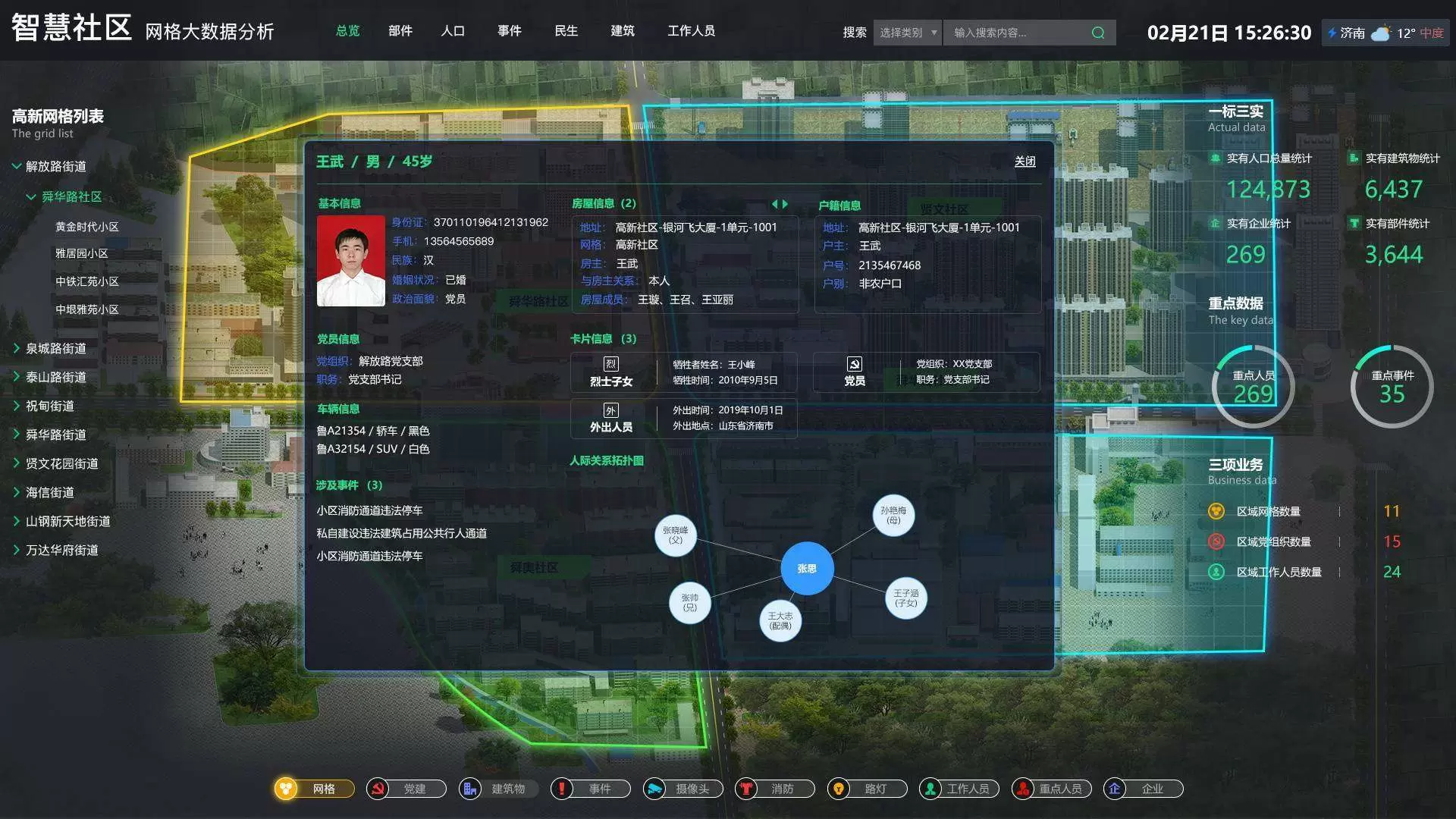Click the 实有人口总量统计 icon
This screenshot has width=1456, height=819.
(1215, 158)
